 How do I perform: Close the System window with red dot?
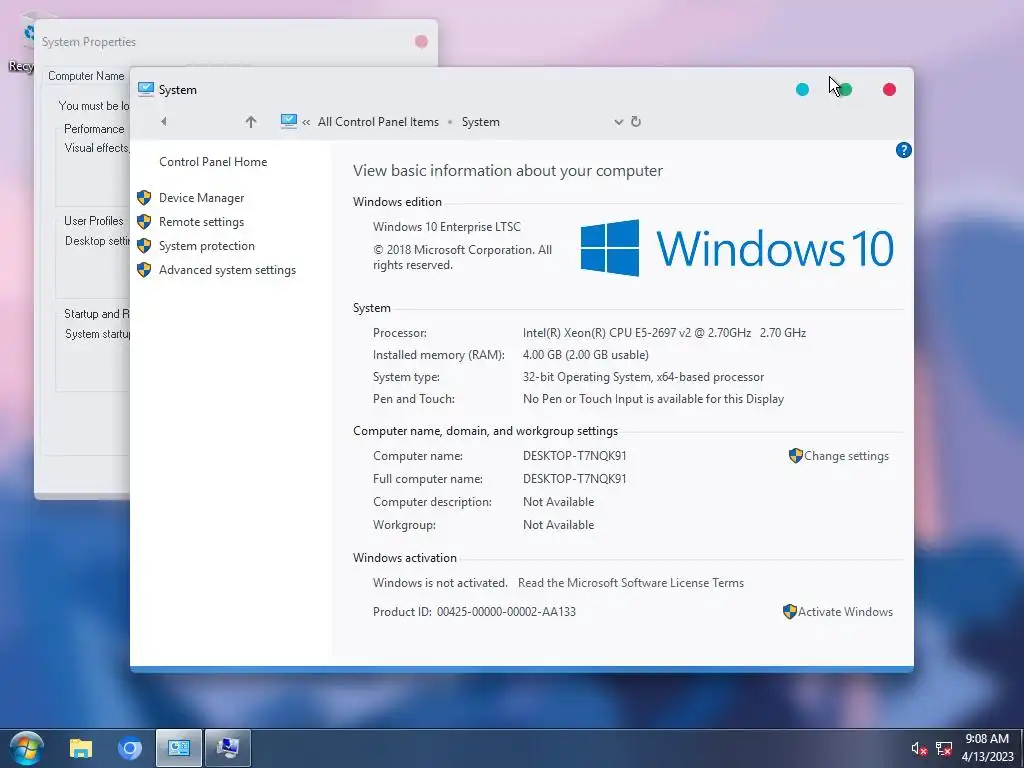click(889, 89)
